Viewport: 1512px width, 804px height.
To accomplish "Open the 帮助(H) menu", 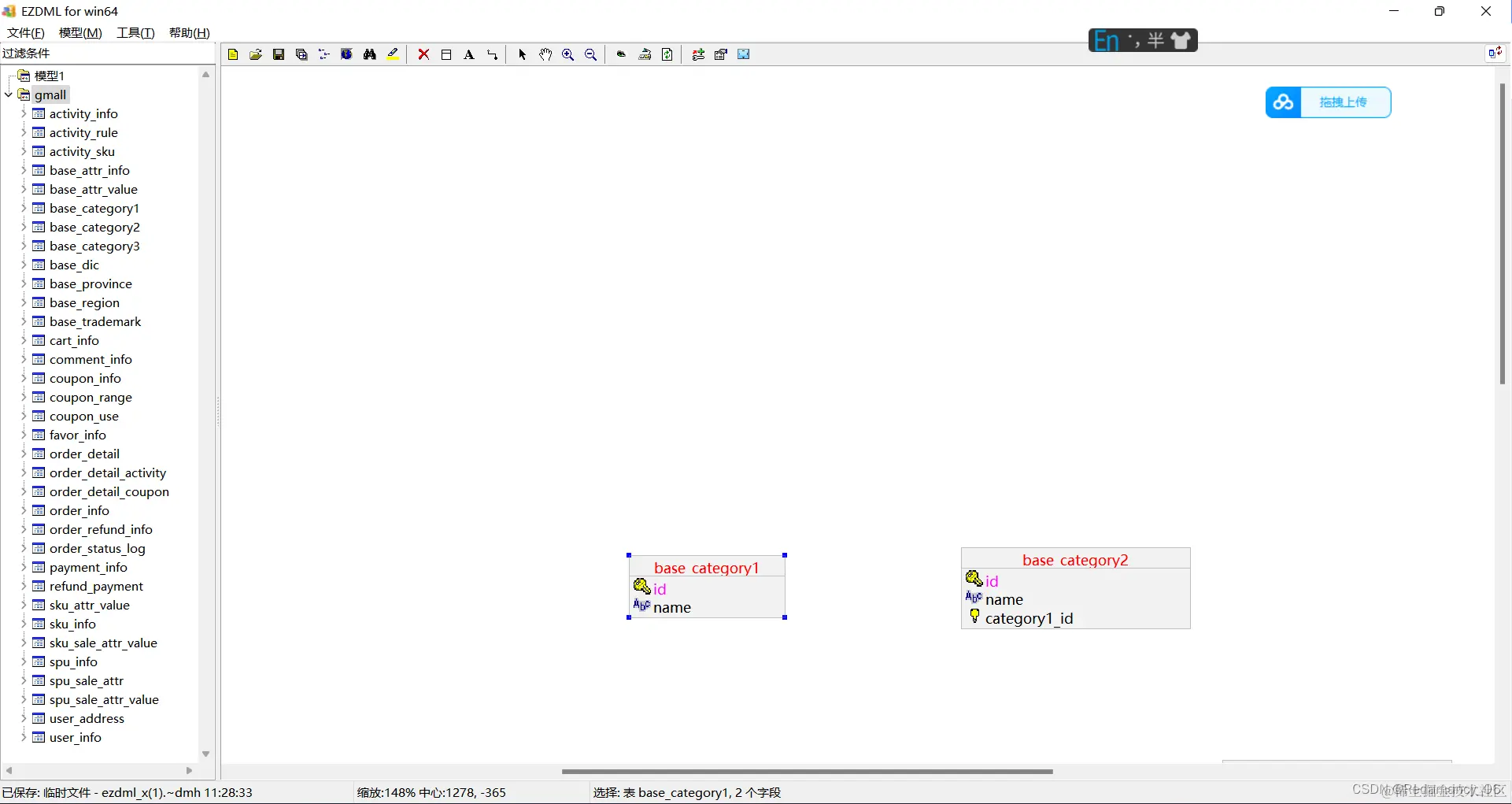I will (190, 32).
